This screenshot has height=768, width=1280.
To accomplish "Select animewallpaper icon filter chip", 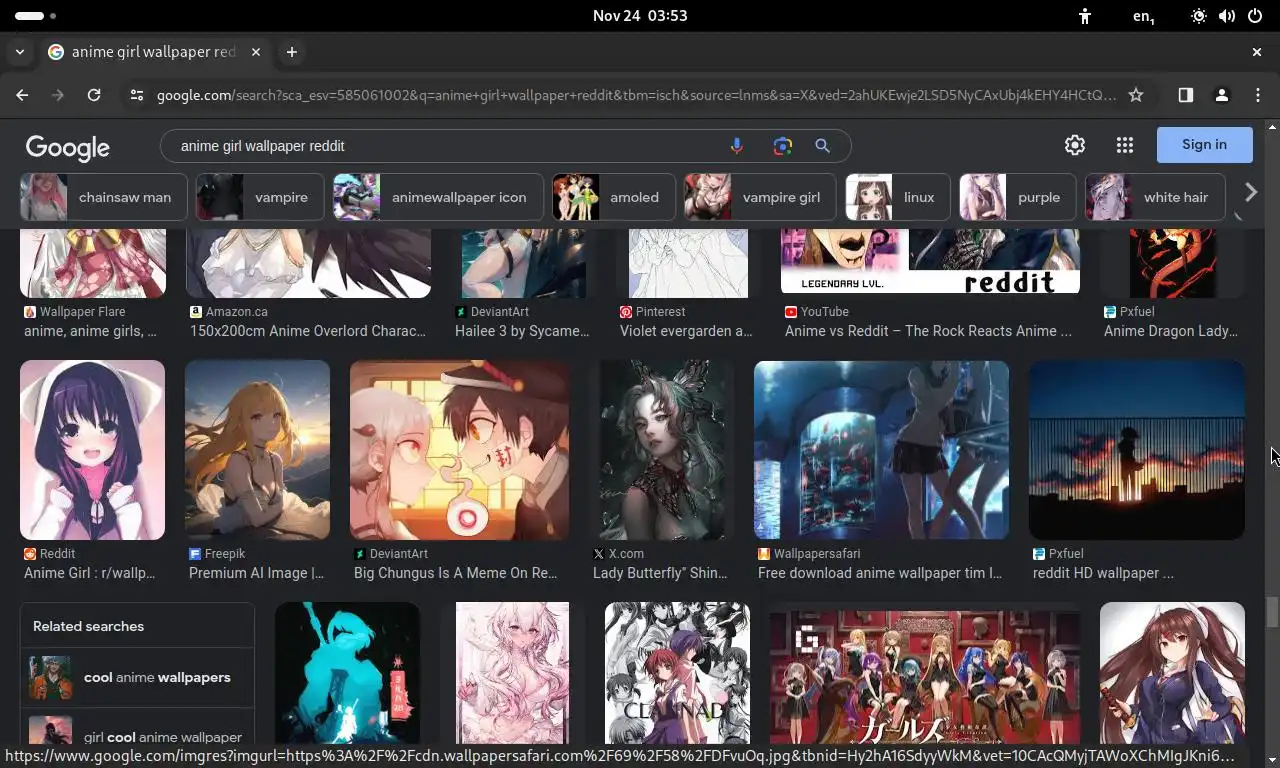I will click(438, 197).
